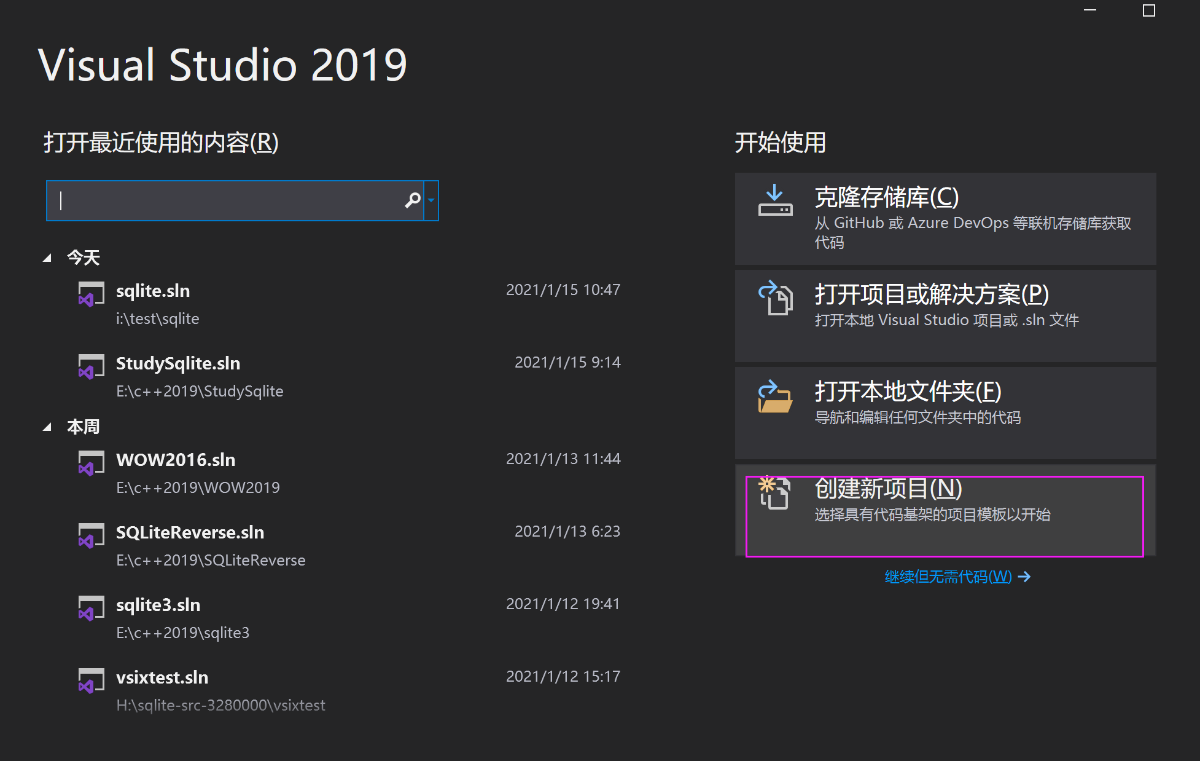Open the search box dropdown arrow

(431, 200)
